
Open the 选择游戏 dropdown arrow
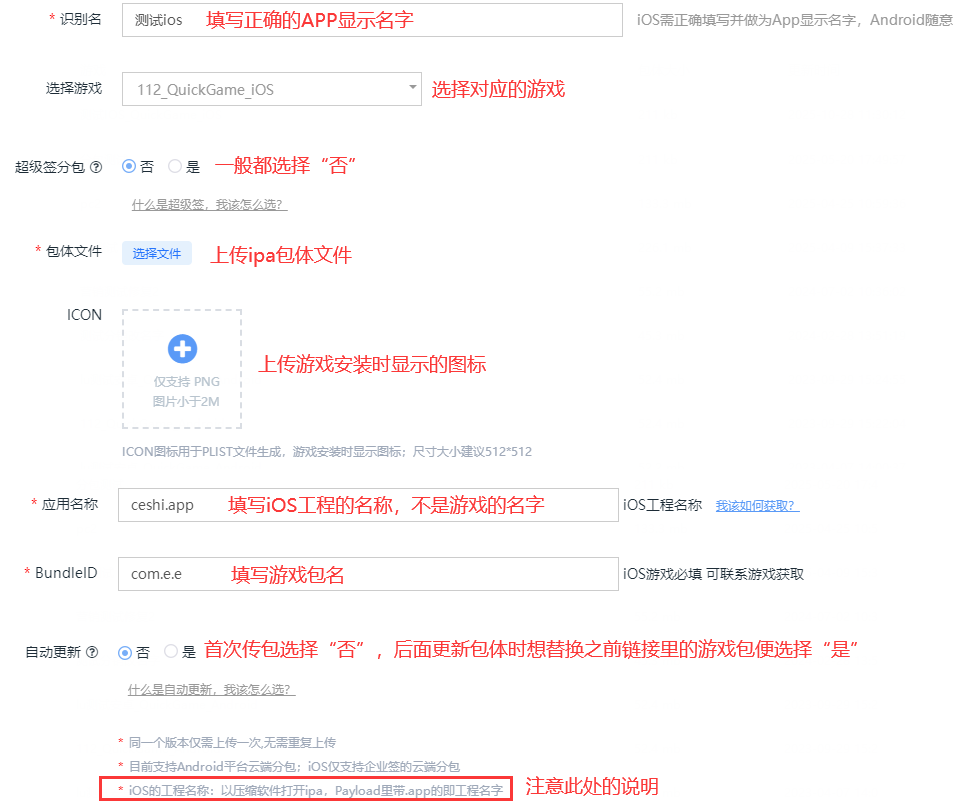(x=412, y=88)
